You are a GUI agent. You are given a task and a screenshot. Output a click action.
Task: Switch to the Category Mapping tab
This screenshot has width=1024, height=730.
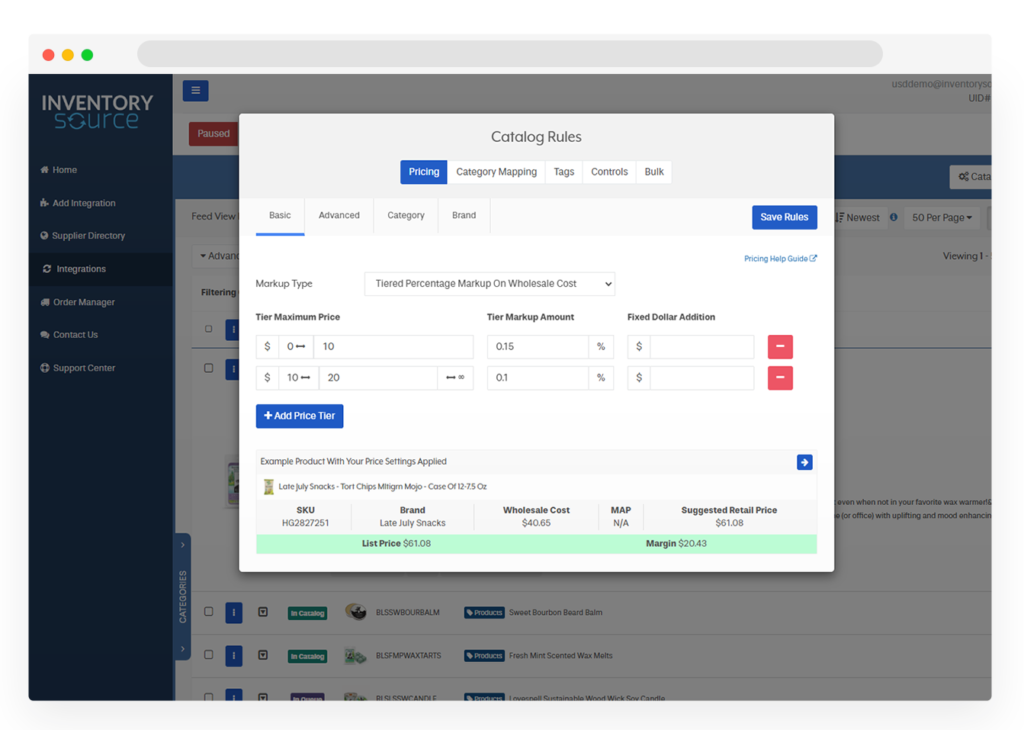(x=496, y=171)
